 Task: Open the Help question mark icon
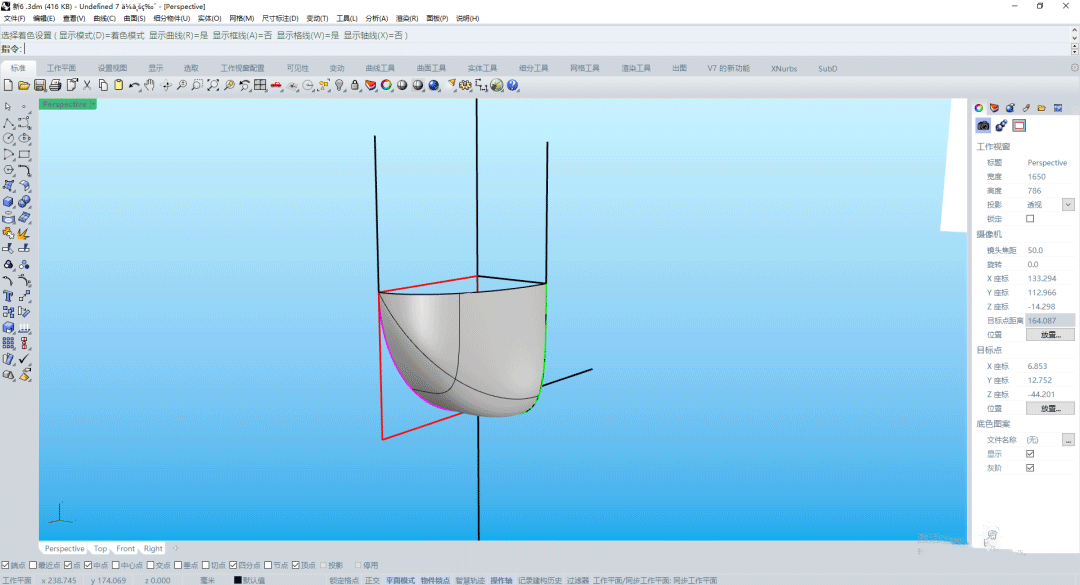(513, 86)
